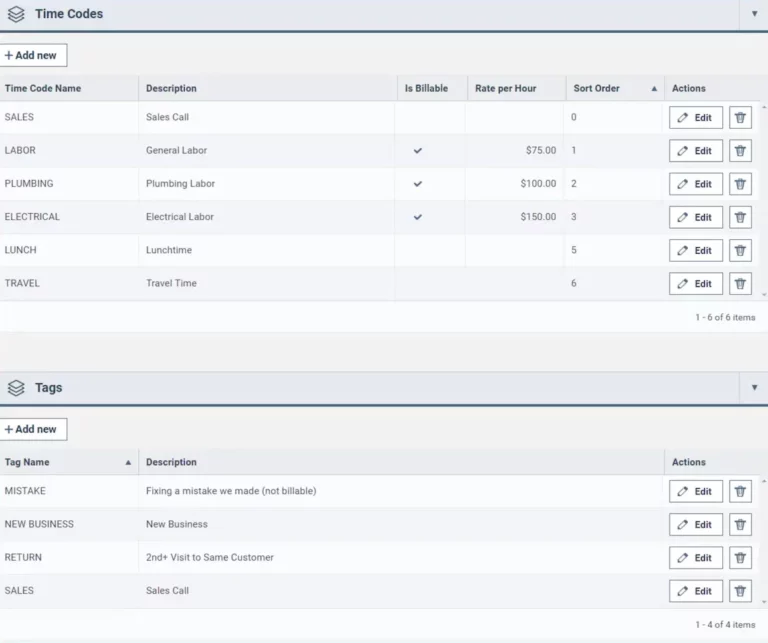Sort time codes by Sort Order column

pyautogui.click(x=597, y=88)
